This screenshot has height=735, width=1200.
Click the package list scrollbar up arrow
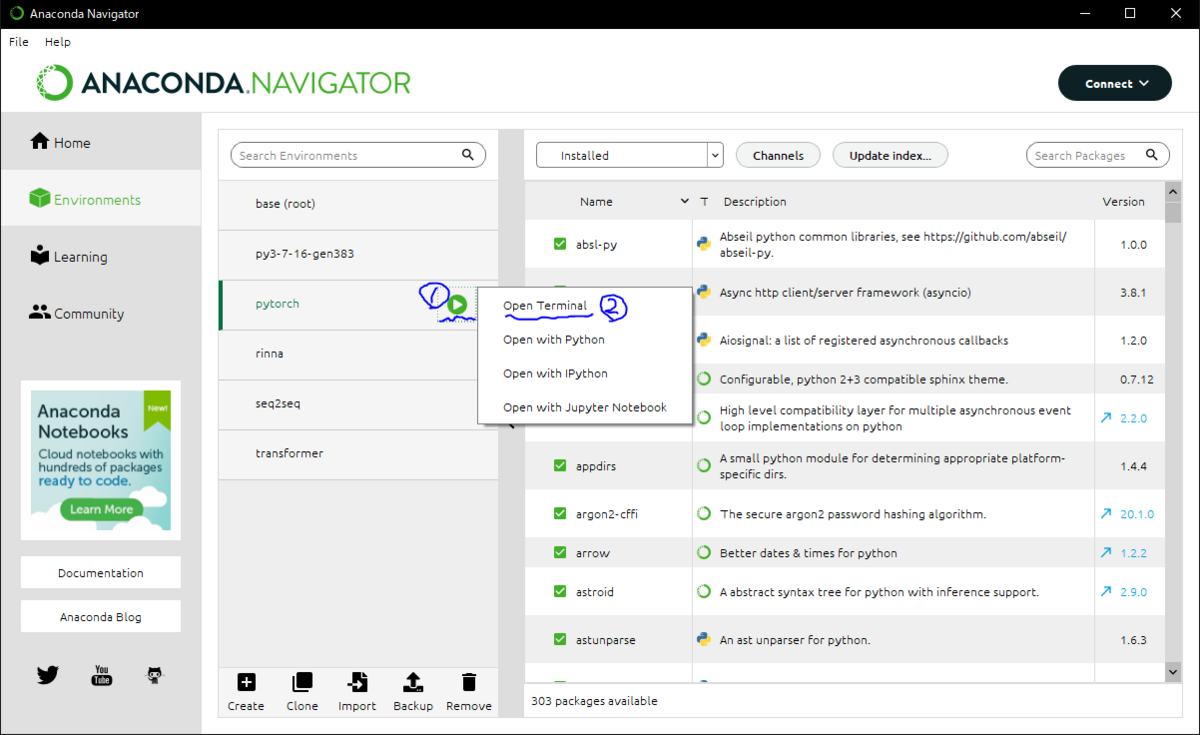1174,190
